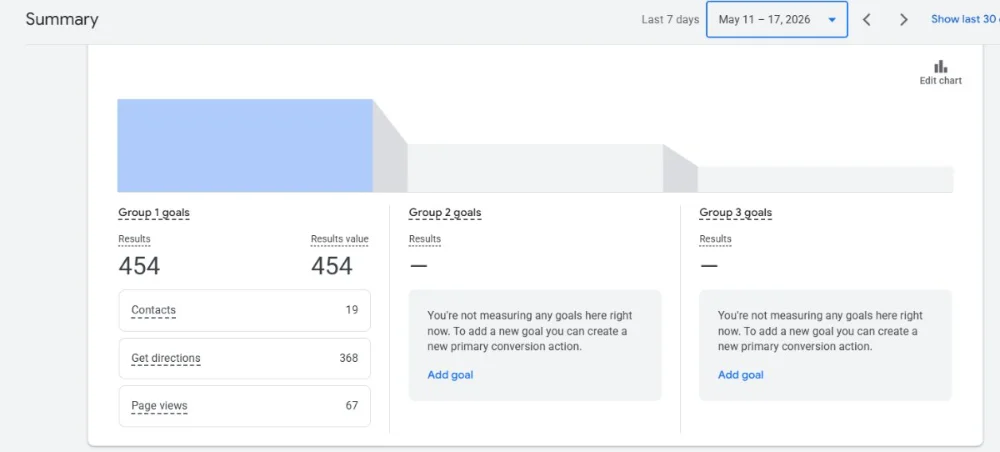Go to previous date range arrow
Screen dimensions: 1000x452
[866, 20]
